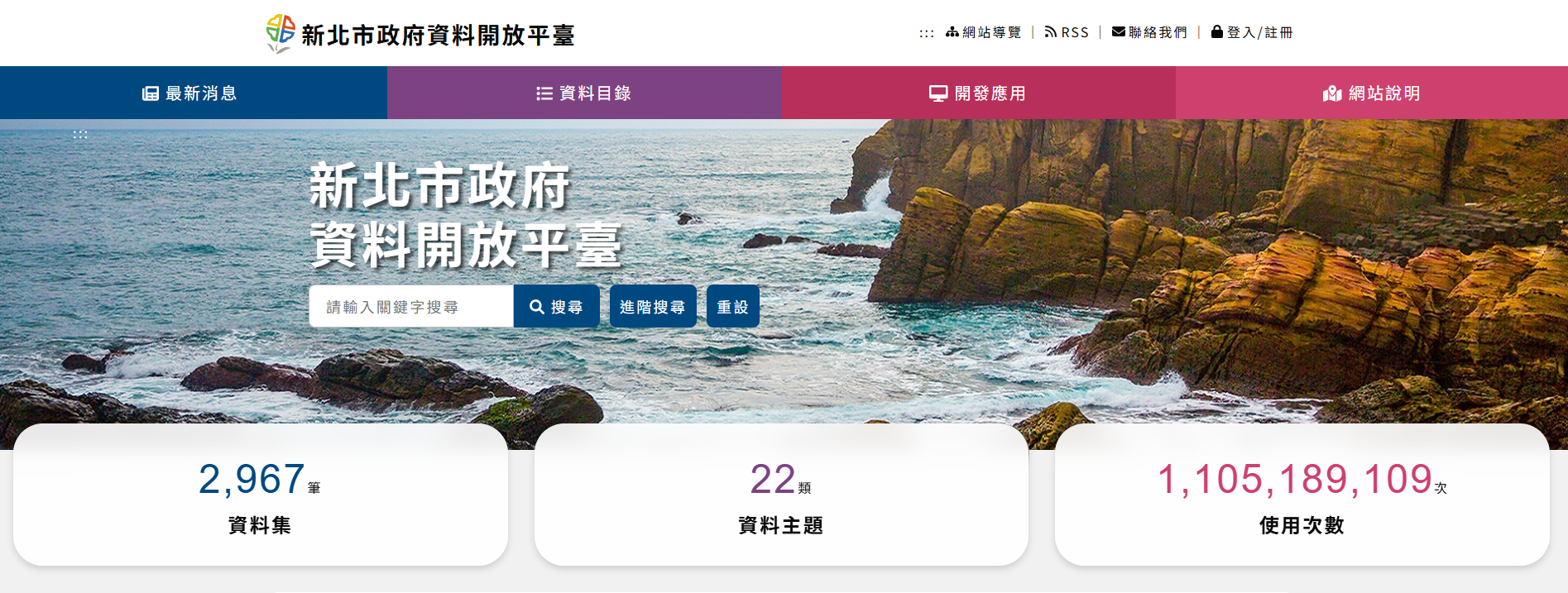Click the header accessibility anchor ::: link
Viewport: 1568px width, 593px height.
click(x=927, y=33)
